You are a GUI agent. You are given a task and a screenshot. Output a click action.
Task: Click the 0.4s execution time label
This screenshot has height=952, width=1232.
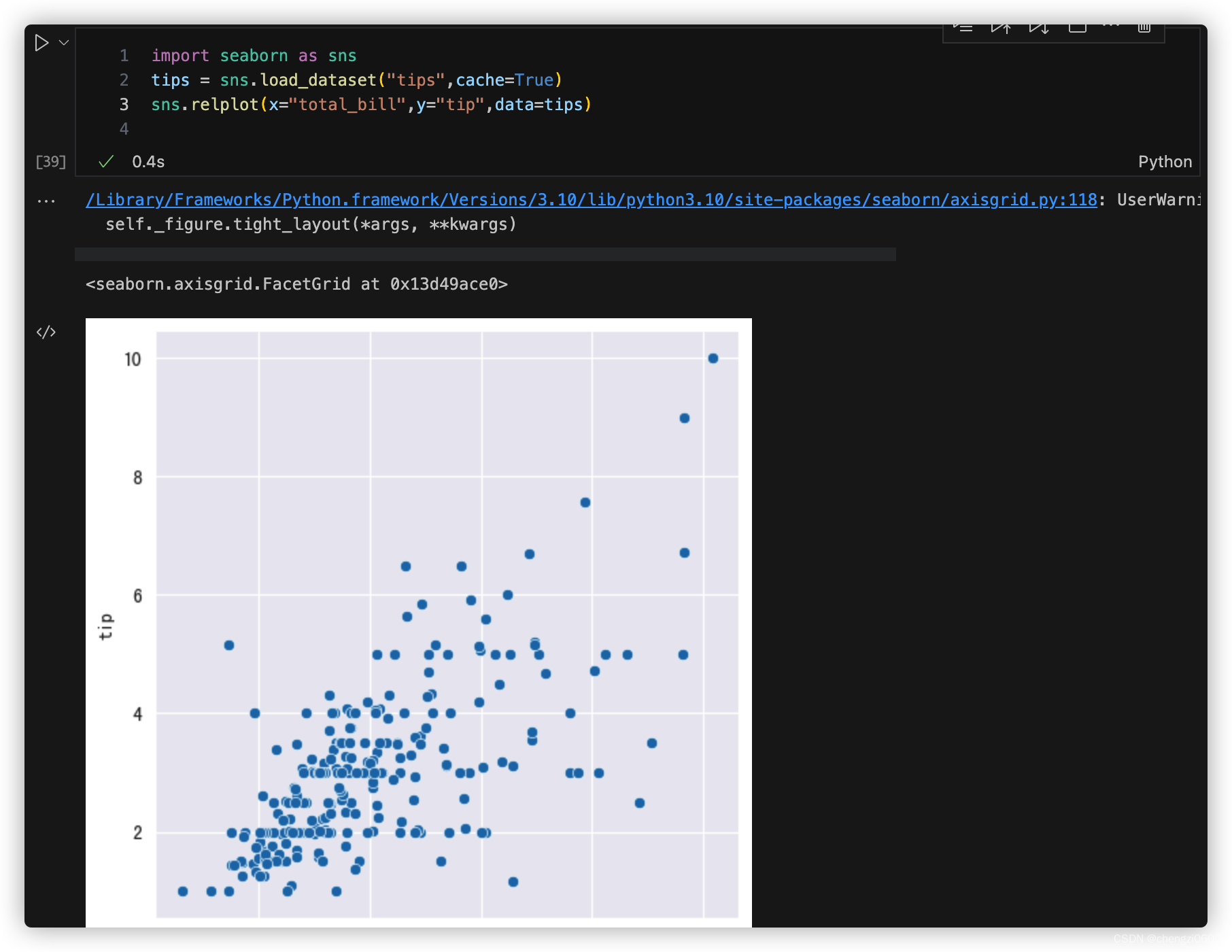coord(148,162)
